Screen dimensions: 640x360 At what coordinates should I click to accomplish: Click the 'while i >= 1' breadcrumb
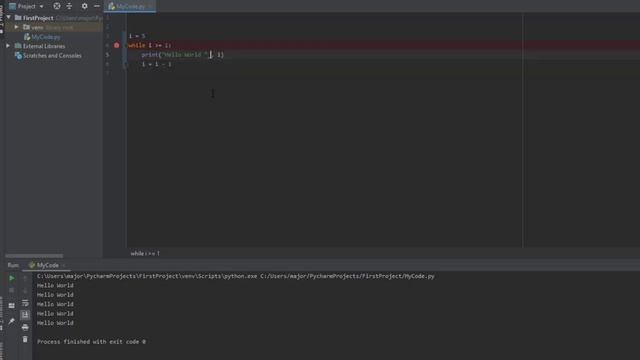click(145, 253)
